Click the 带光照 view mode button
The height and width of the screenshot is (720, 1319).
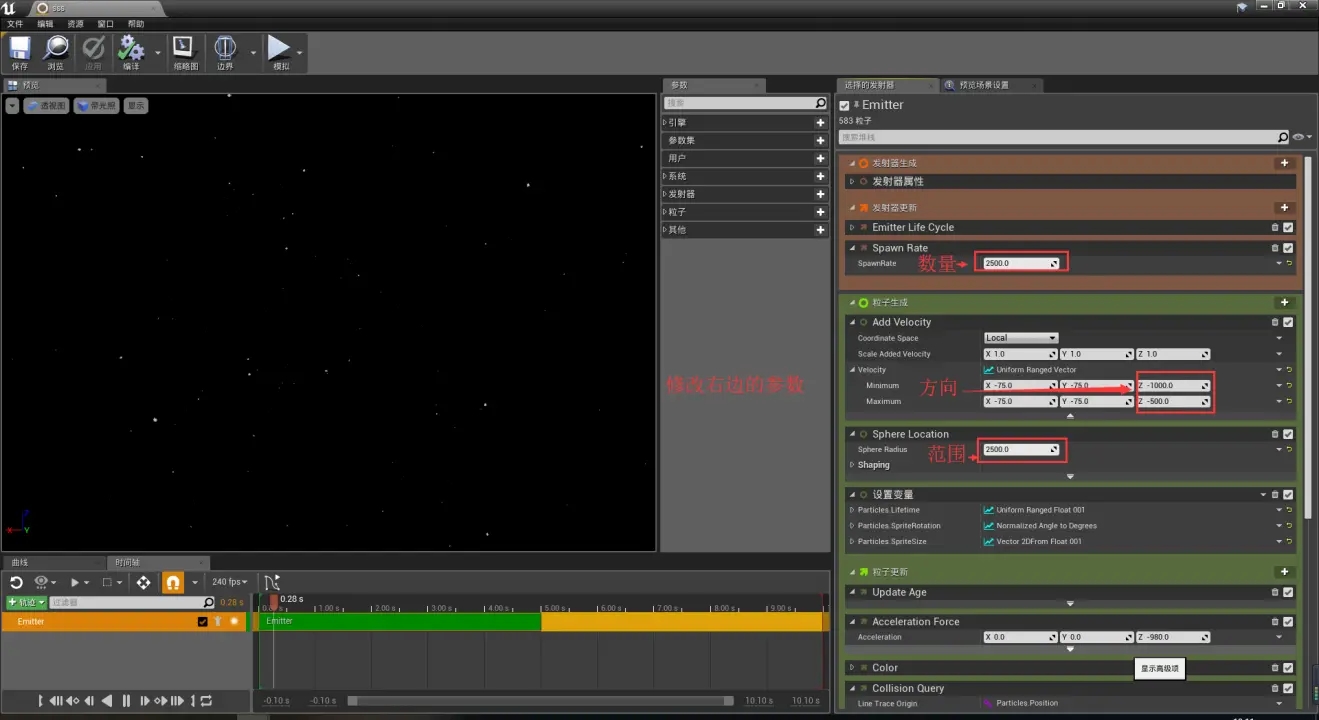(x=97, y=105)
